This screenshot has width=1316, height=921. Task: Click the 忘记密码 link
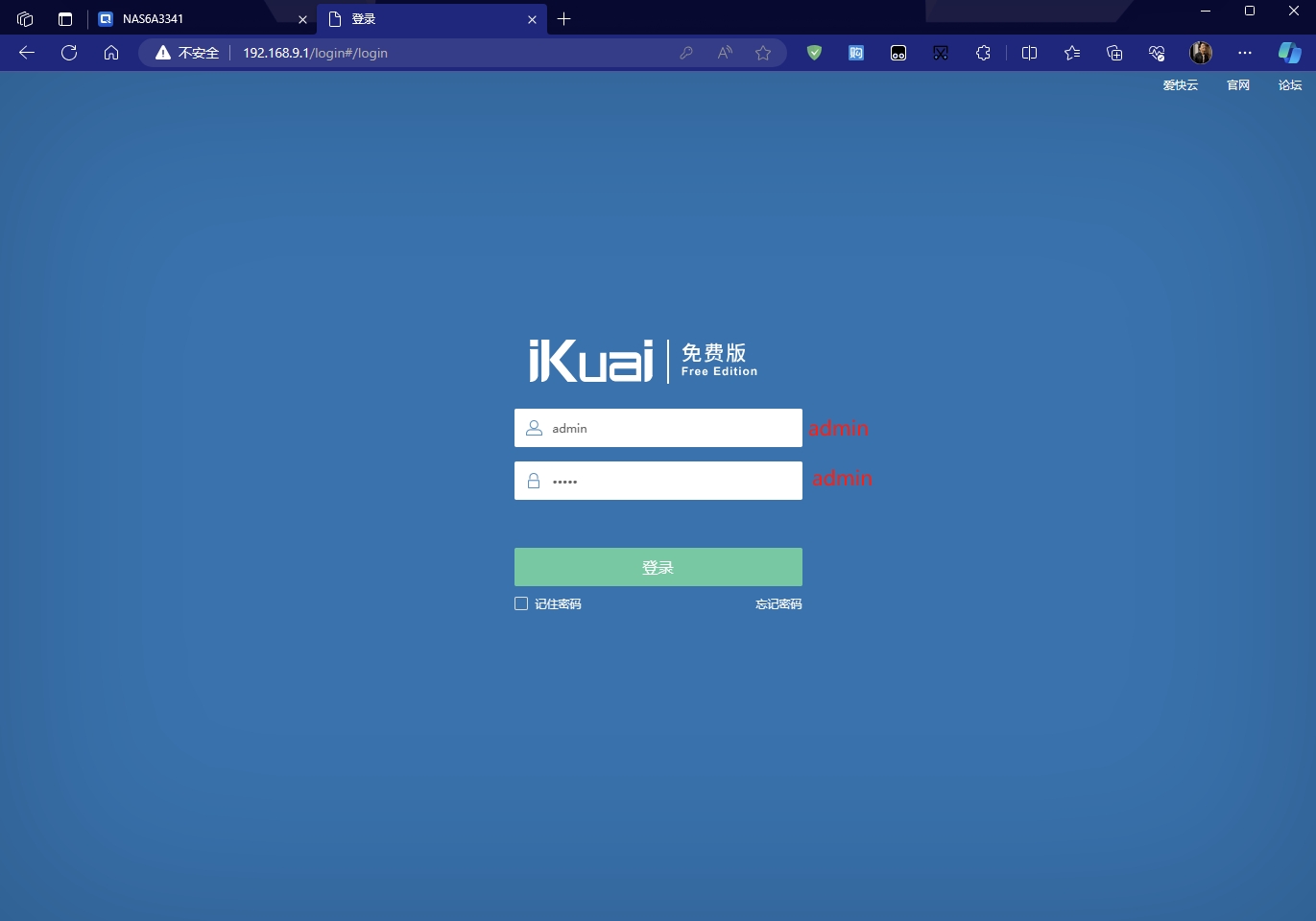[778, 604]
